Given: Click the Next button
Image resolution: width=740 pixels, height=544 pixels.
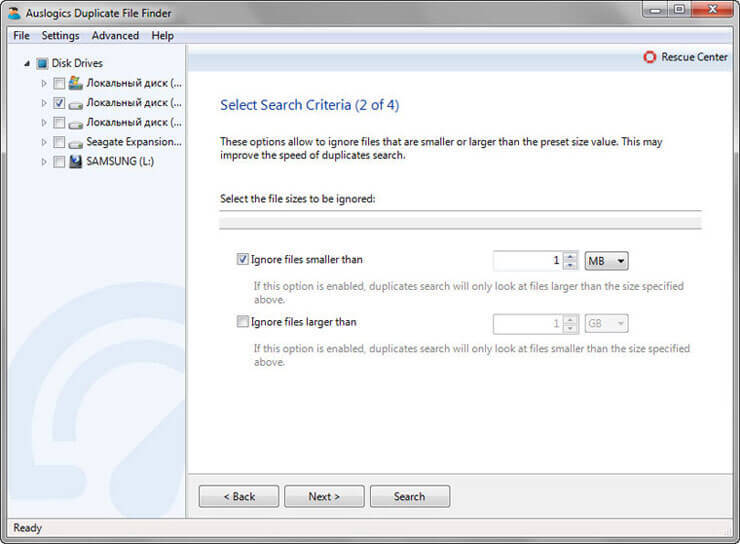Looking at the screenshot, I should (x=323, y=496).
